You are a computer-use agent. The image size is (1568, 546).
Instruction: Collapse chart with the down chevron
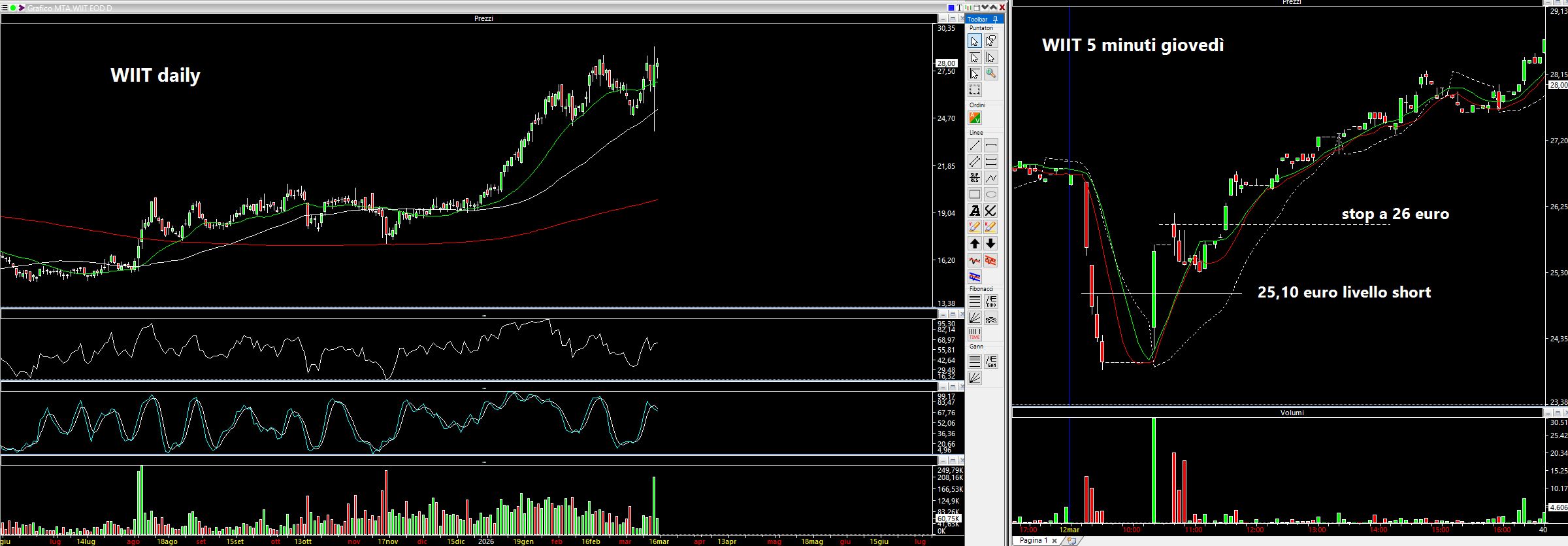pos(985,8)
